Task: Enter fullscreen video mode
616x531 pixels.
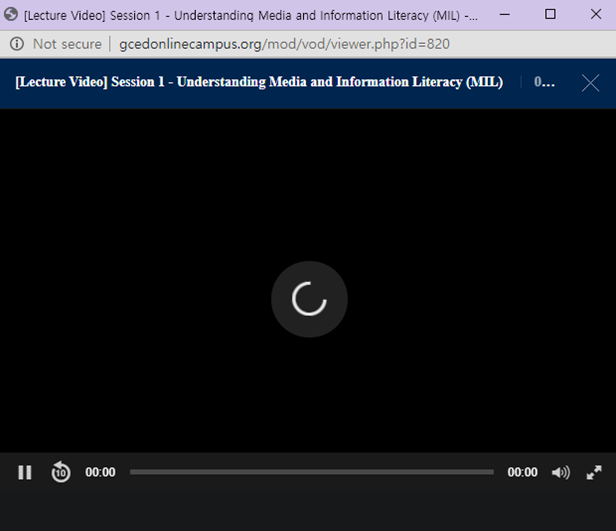Action: pyautogui.click(x=594, y=472)
